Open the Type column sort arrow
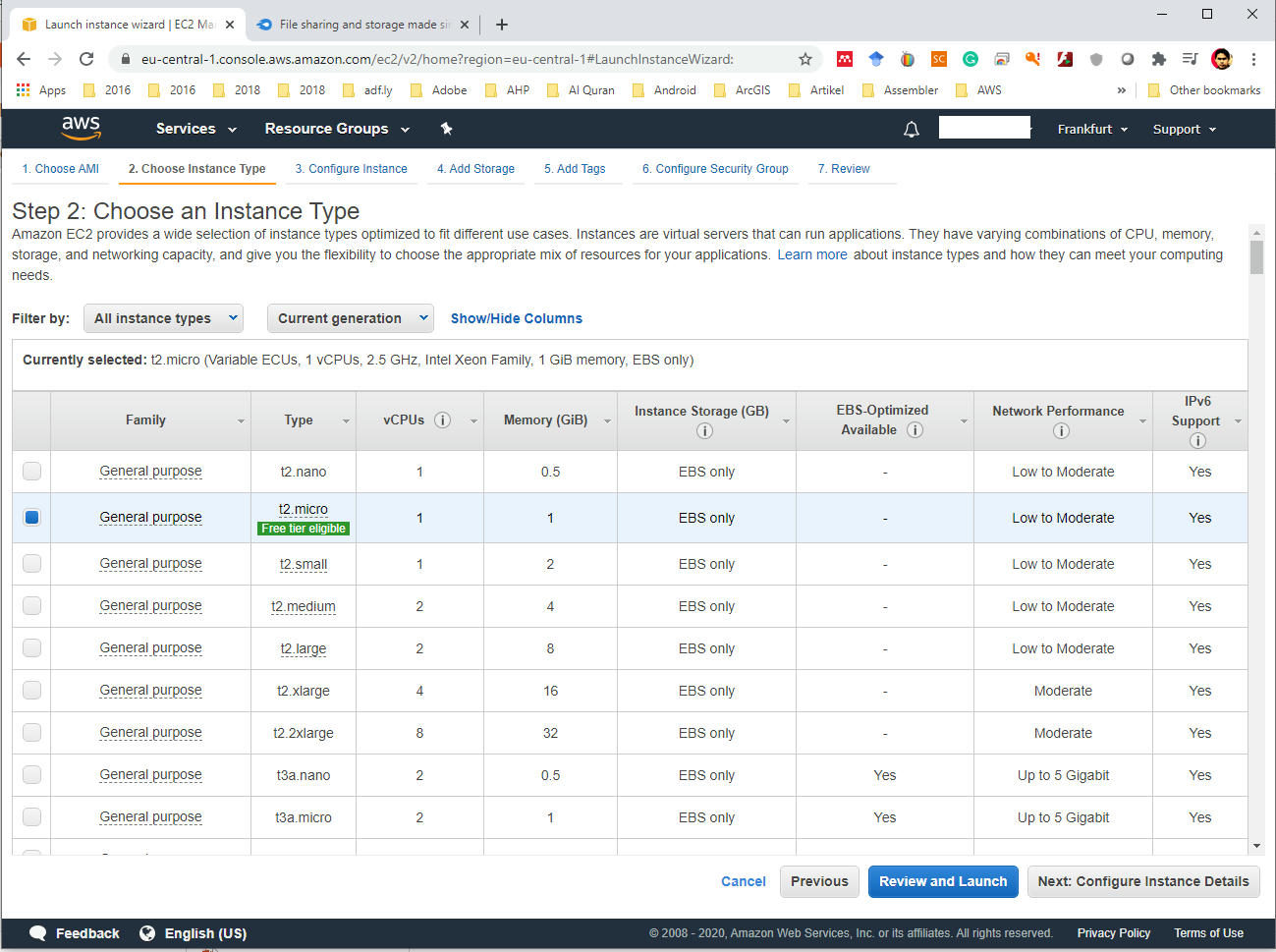This screenshot has width=1276, height=952. point(346,420)
